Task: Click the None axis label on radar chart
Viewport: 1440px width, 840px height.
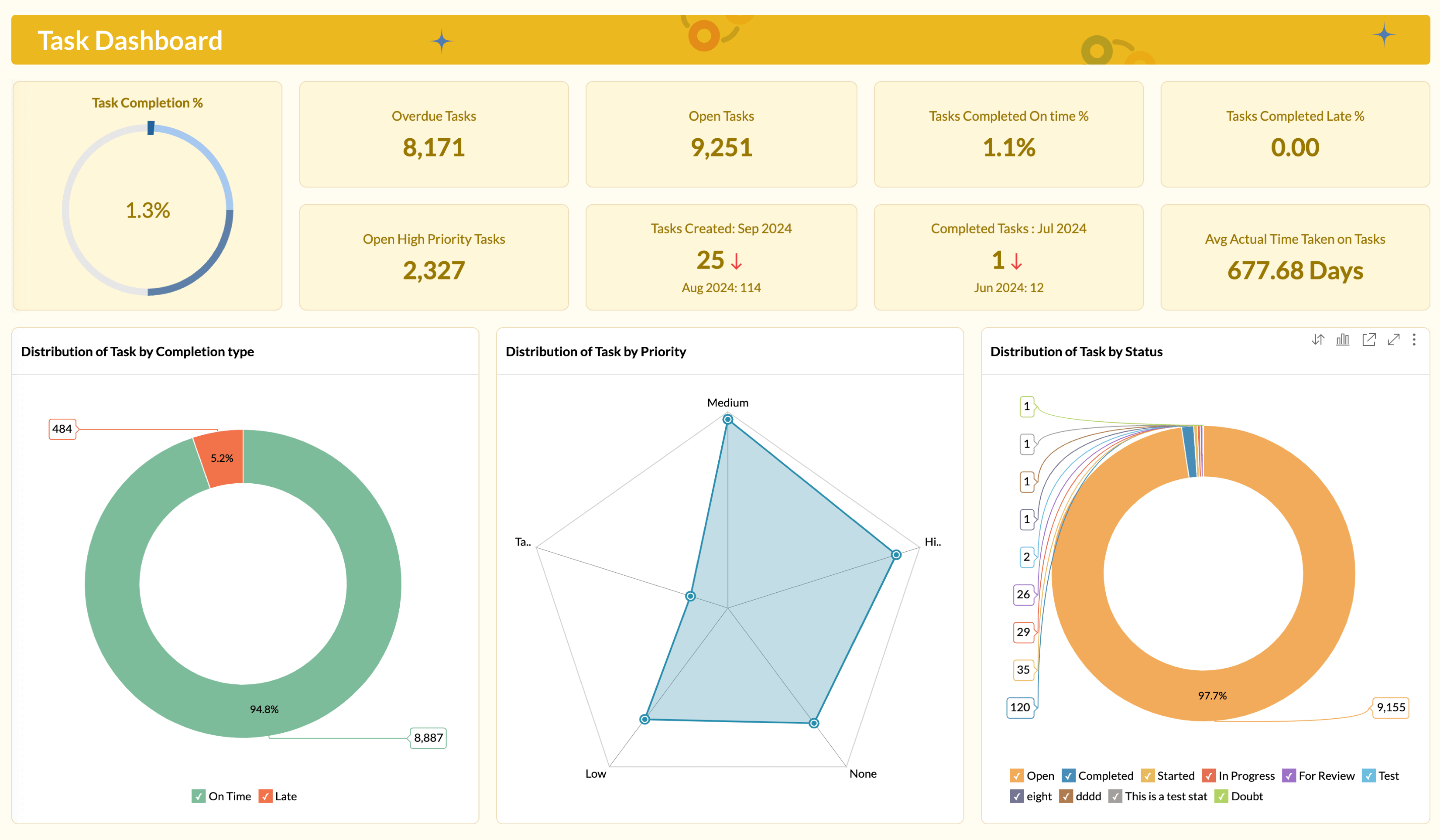Action: point(863,774)
